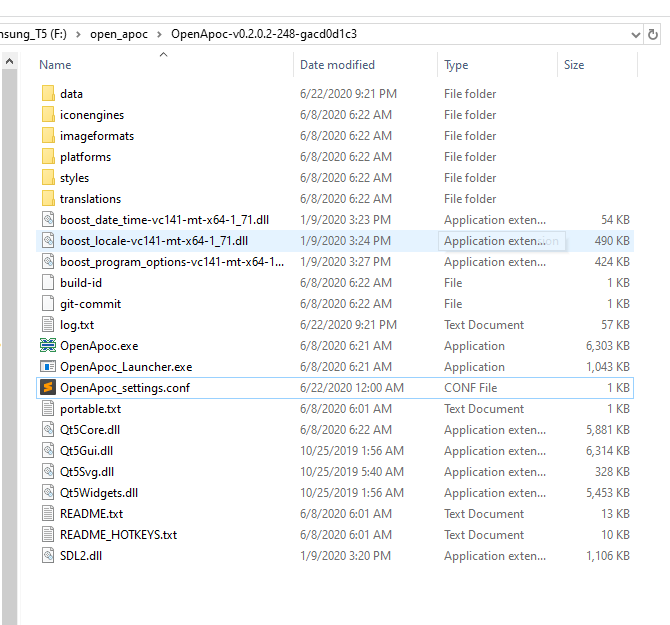Image resolution: width=670 pixels, height=625 pixels.
Task: Sort by the Size column header
Action: coord(573,65)
